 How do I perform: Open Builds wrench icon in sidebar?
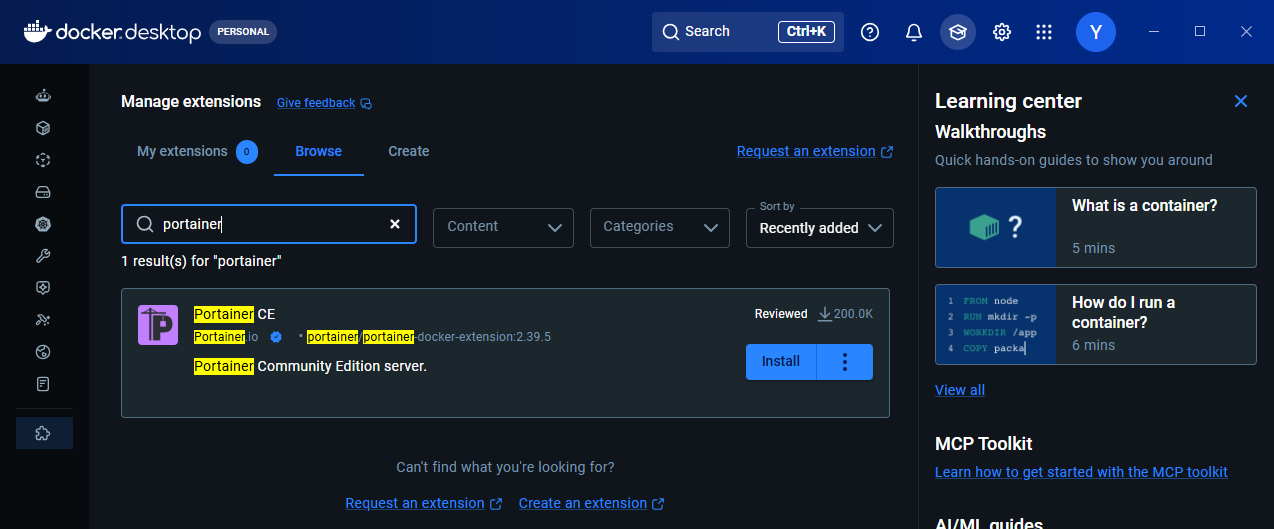pos(43,256)
